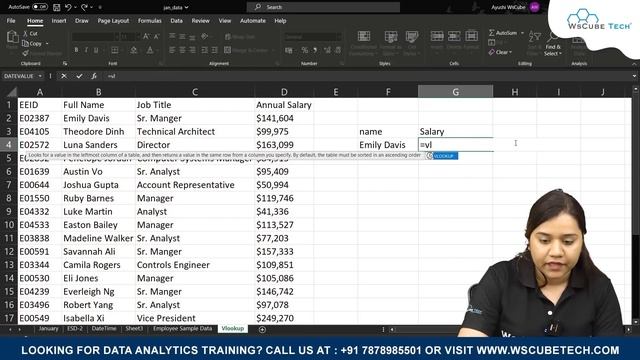Open the Copy options dropdown arrow
The width and height of the screenshot is (640, 360).
tap(47, 44)
